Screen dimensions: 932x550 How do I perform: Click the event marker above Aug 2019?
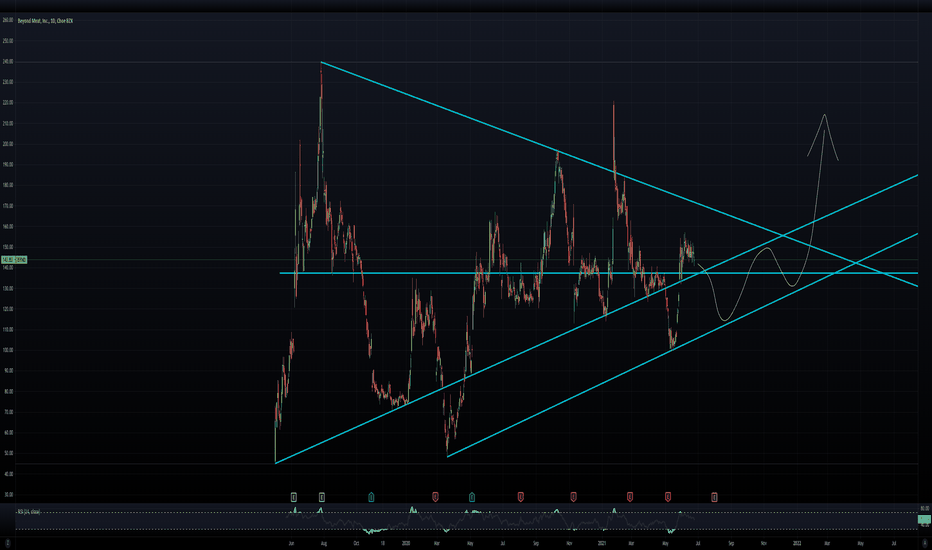point(322,497)
